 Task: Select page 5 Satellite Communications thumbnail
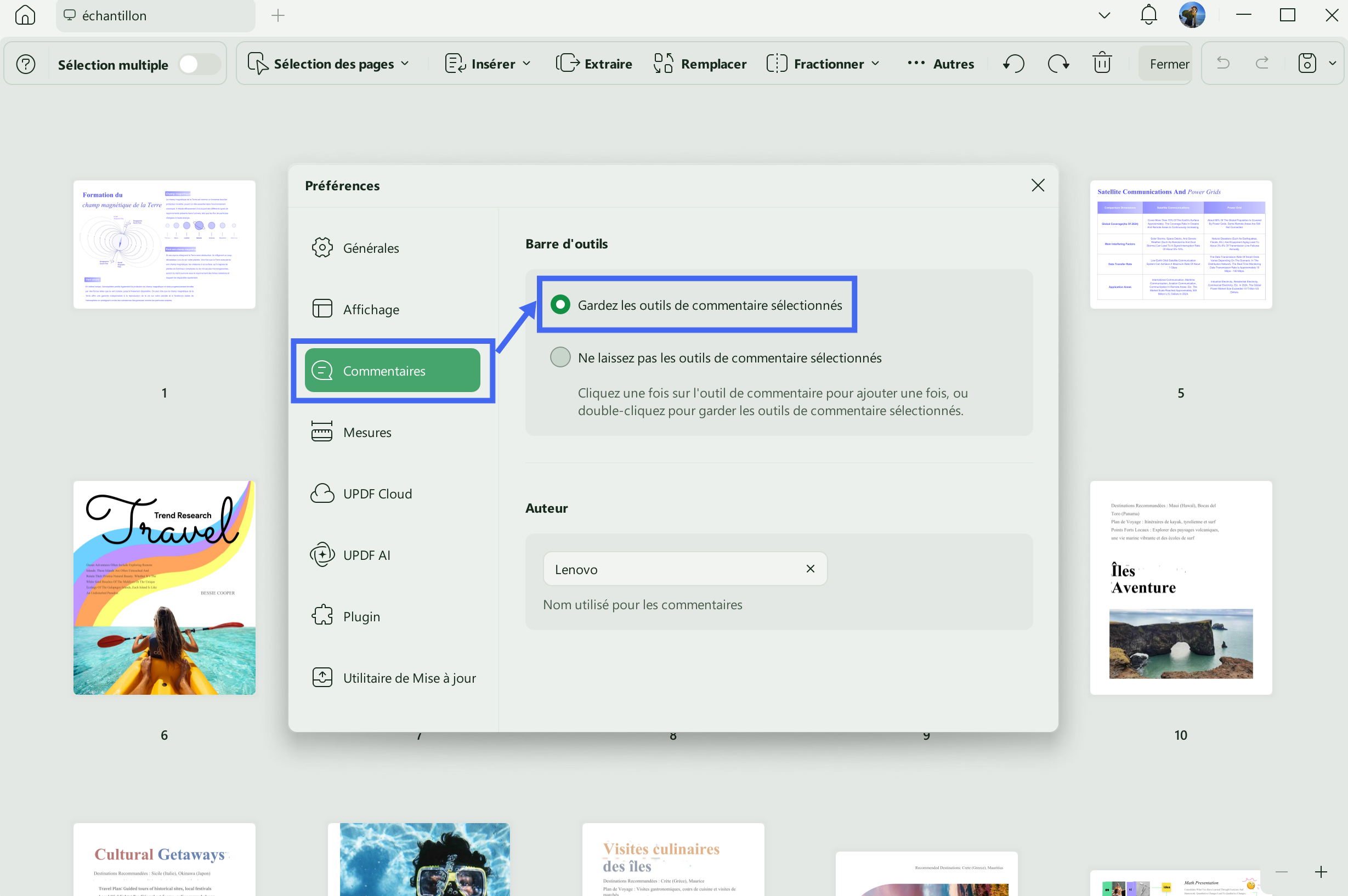click(x=1181, y=245)
